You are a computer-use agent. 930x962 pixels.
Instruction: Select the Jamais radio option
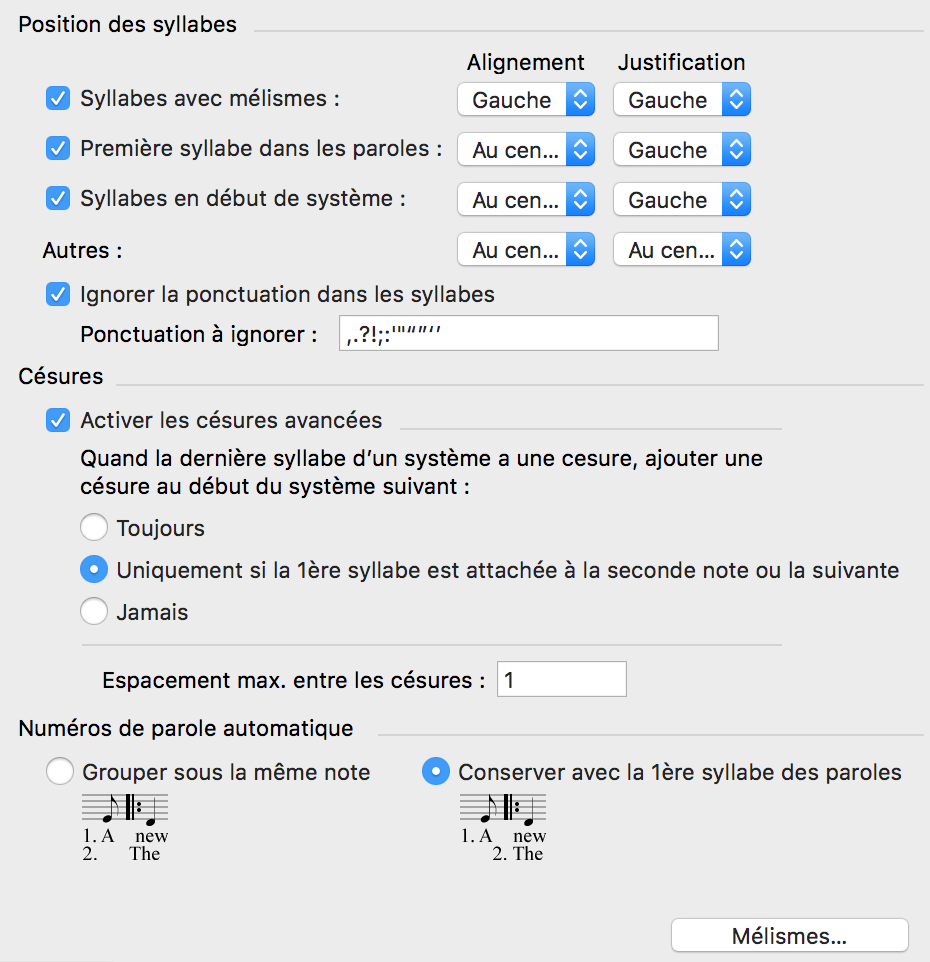pos(94,612)
